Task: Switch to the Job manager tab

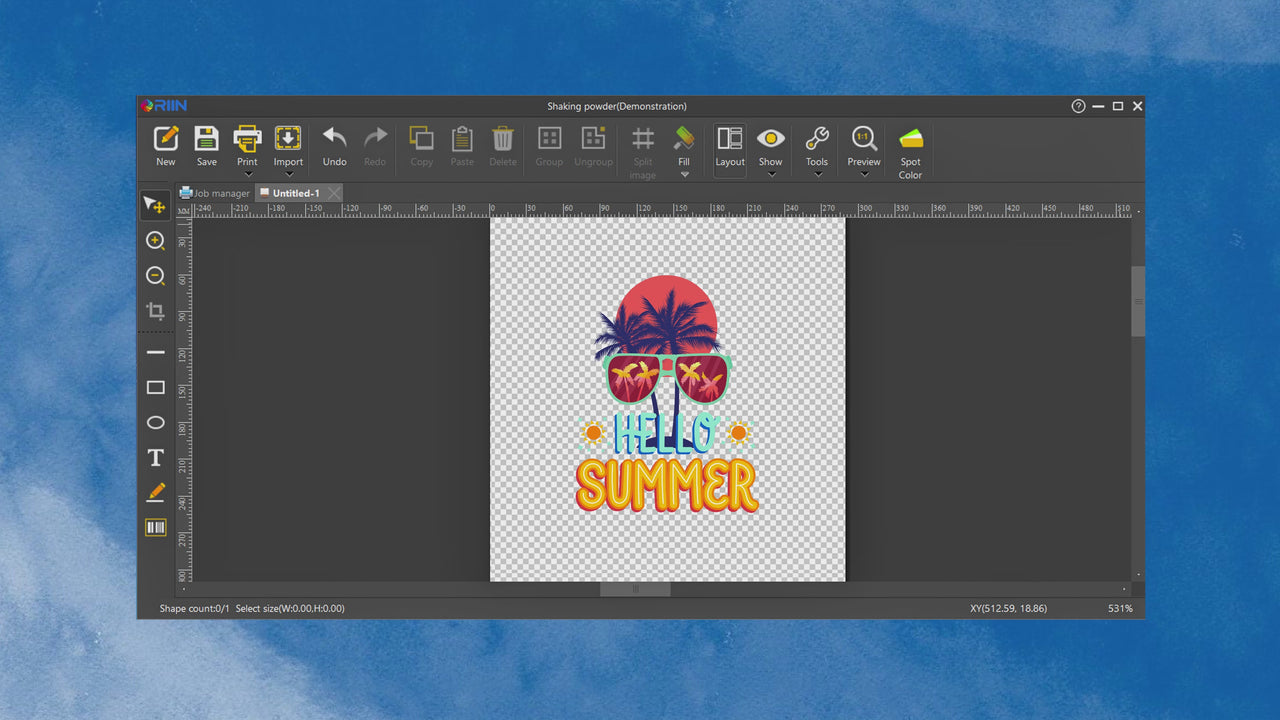Action: [x=215, y=193]
